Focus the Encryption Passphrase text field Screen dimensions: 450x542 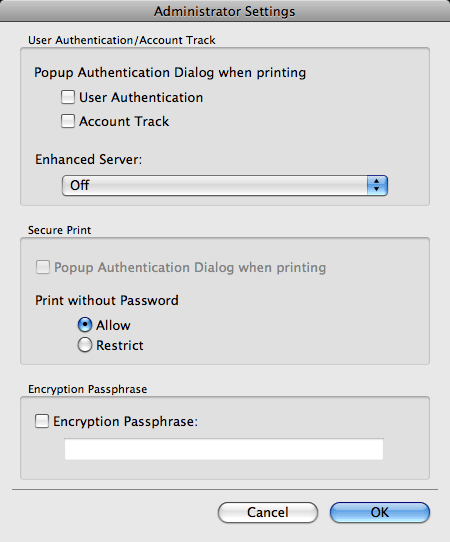tap(224, 449)
